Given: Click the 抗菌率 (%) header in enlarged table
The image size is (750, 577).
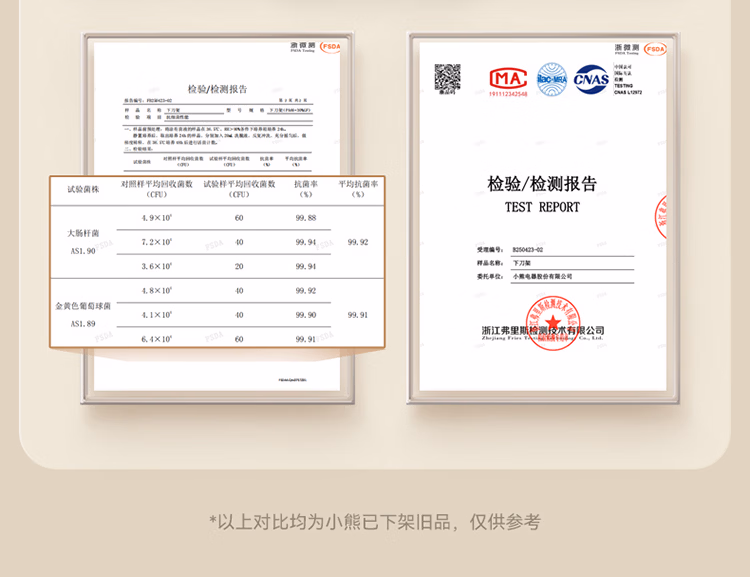Looking at the screenshot, I should tap(306, 189).
